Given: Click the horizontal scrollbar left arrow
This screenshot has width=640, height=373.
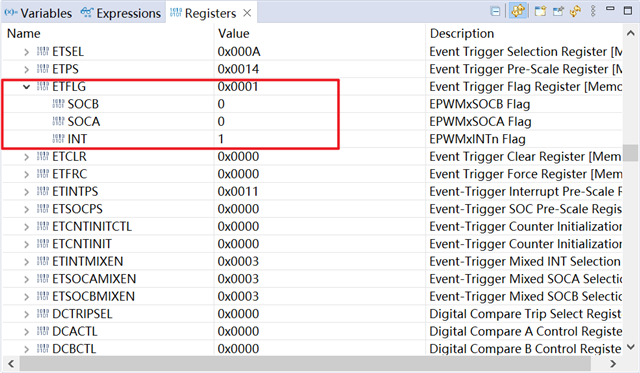Looking at the screenshot, I should point(11,364).
